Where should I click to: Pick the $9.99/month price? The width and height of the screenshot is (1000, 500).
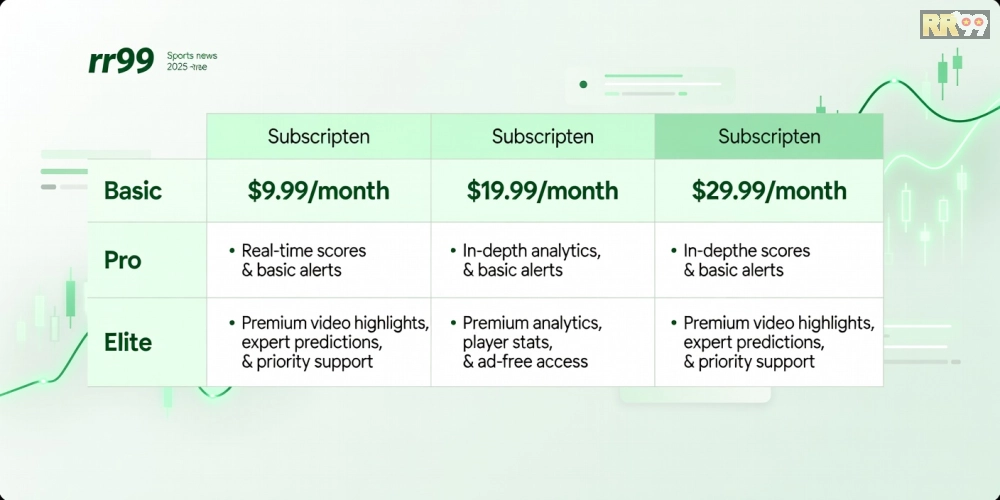click(319, 191)
